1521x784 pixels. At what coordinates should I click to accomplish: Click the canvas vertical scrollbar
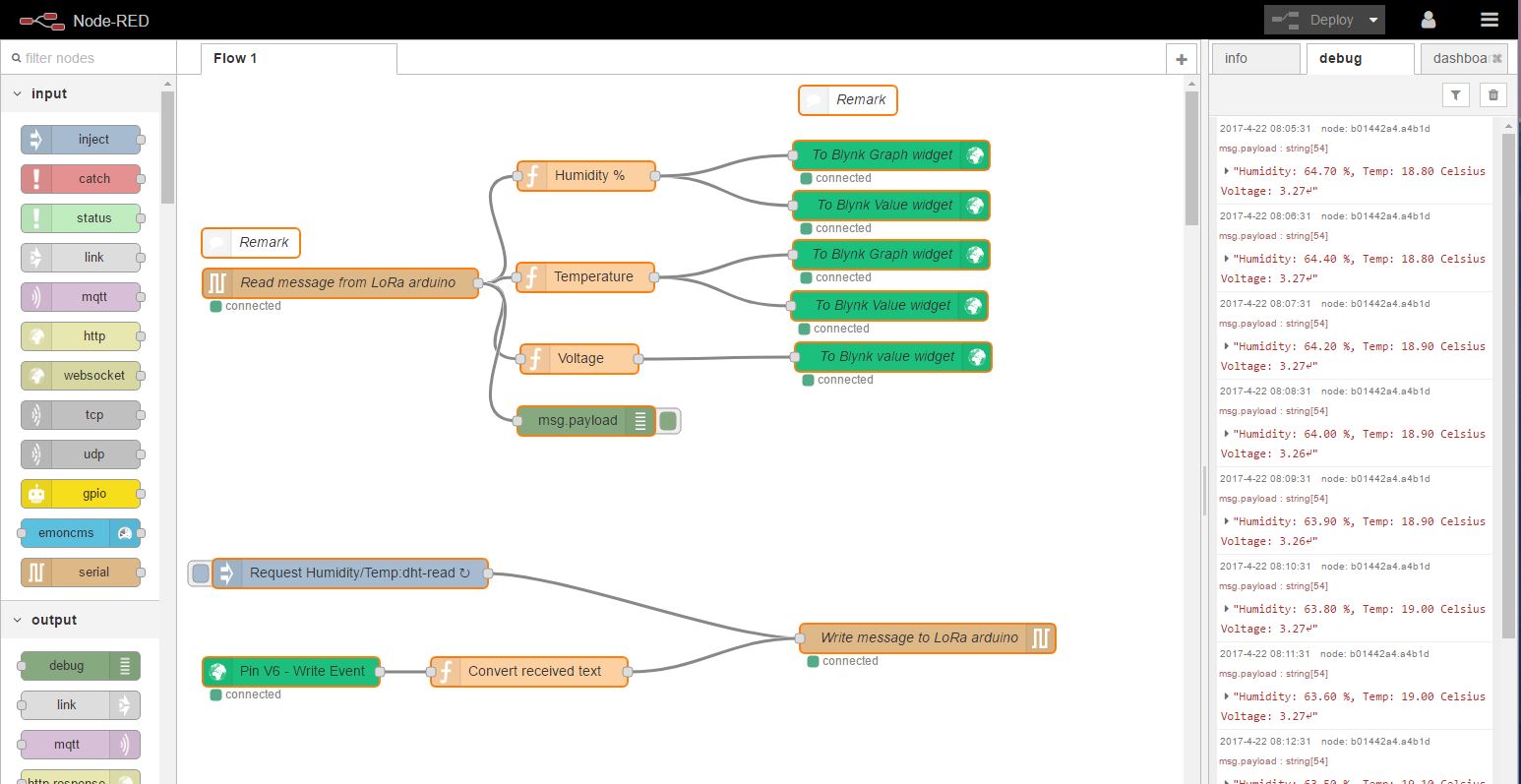[x=1191, y=157]
